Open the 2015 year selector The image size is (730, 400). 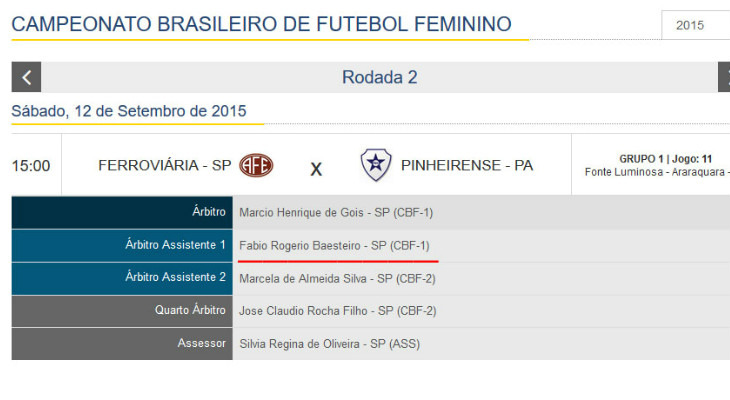[x=695, y=25]
